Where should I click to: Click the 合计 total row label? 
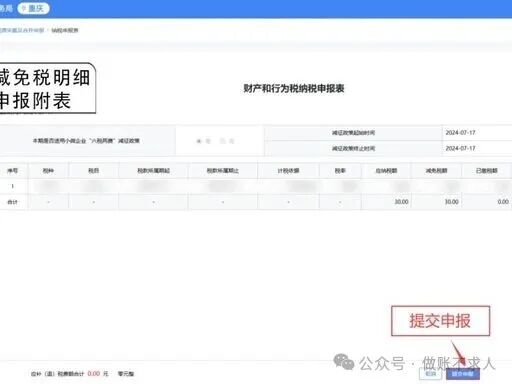(13, 202)
